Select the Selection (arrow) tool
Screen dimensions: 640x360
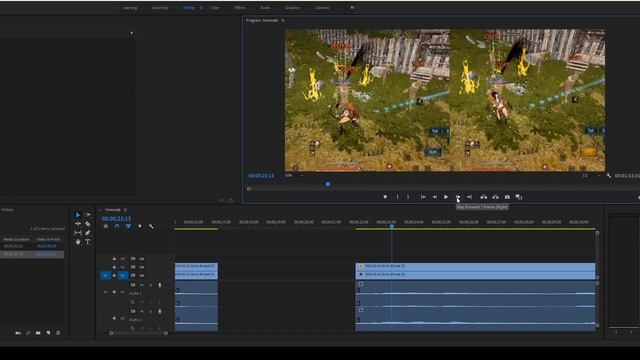(78, 215)
